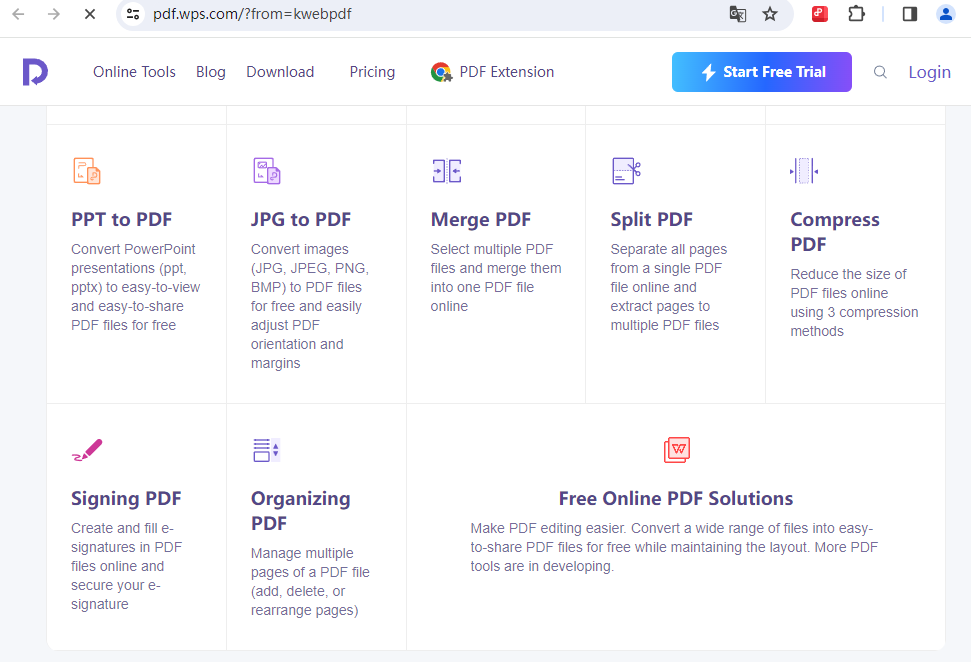Screen dimensions: 971x662
Task: Open the Pricing menu item
Action: pyautogui.click(x=372, y=72)
